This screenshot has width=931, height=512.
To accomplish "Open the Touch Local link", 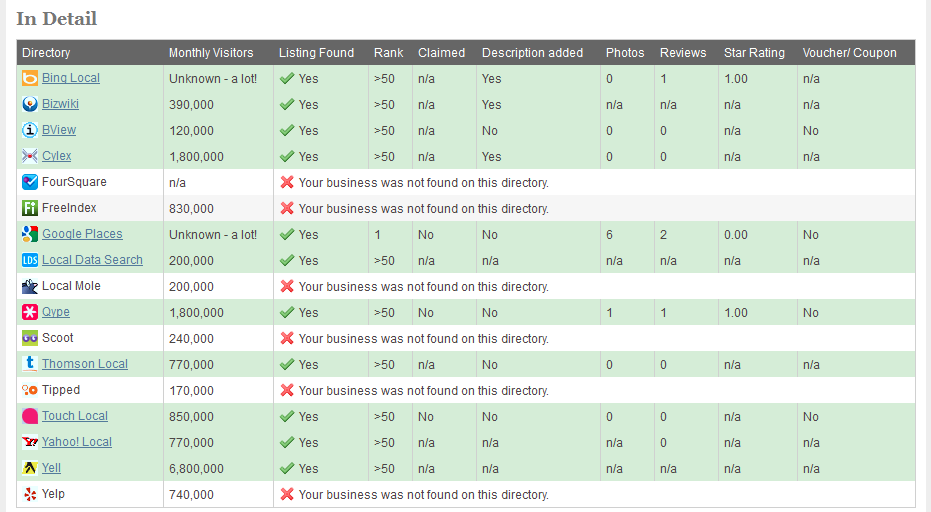I will tap(75, 416).
